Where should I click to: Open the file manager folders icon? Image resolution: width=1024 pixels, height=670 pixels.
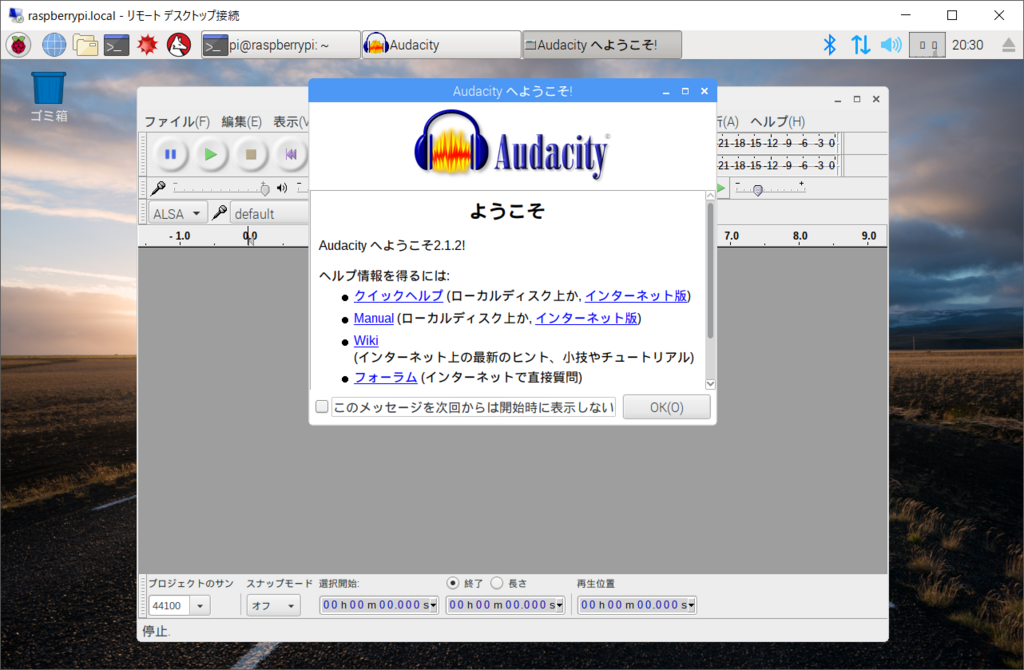[86, 45]
